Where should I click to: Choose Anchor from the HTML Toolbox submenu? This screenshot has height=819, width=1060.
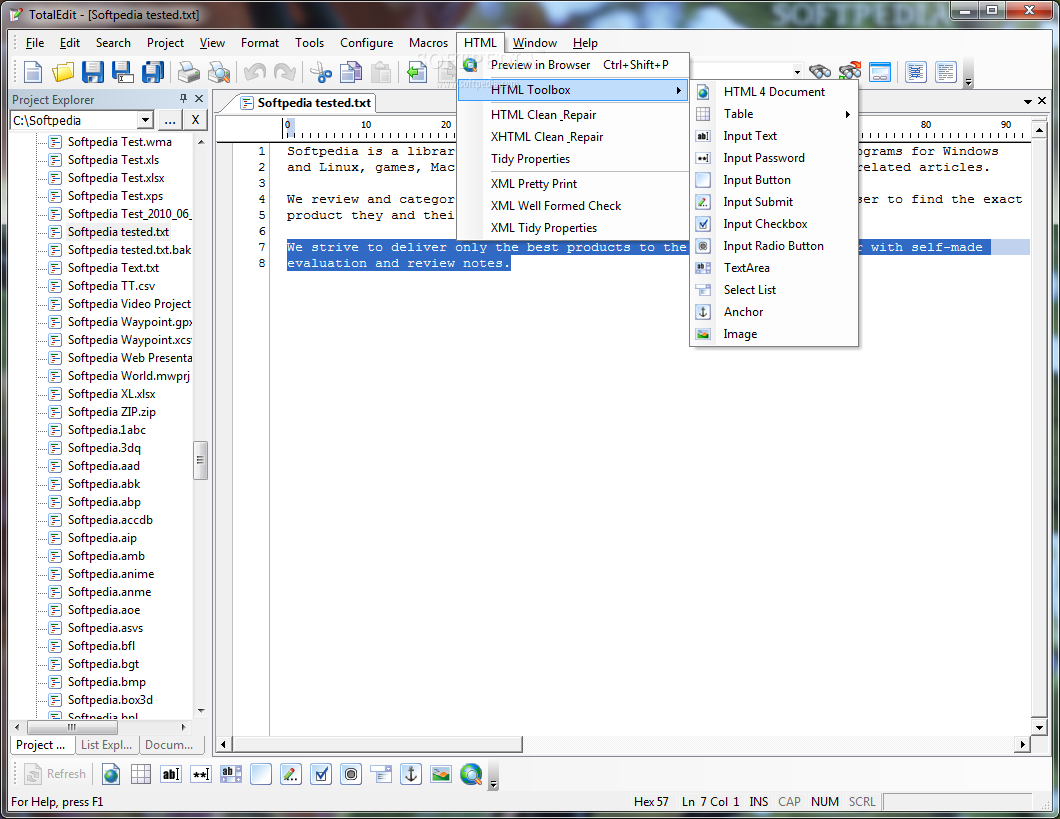(773, 312)
